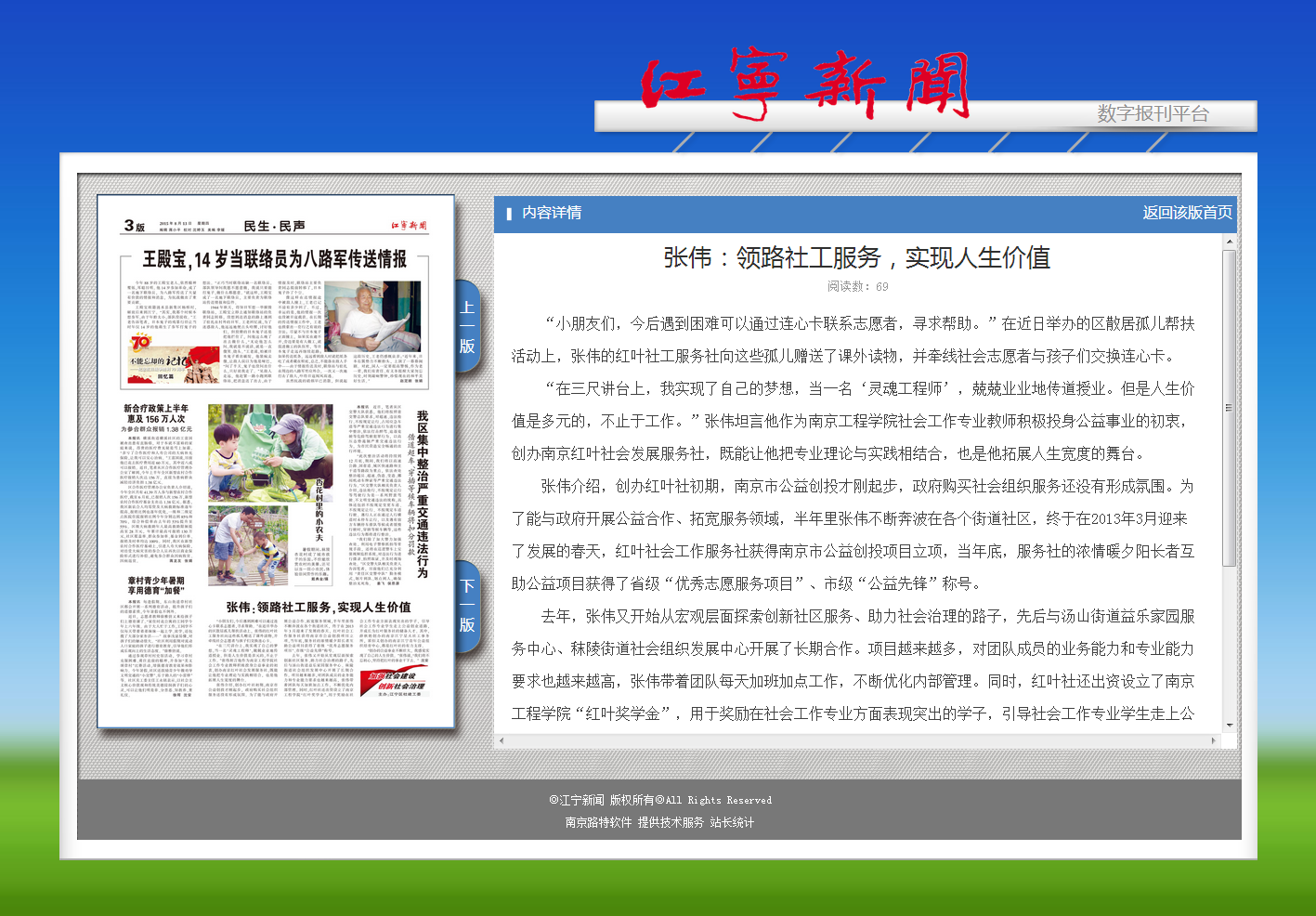The width and height of the screenshot is (1316, 916).
Task: Click the scroll down arrow of article panel
Action: point(1229,725)
